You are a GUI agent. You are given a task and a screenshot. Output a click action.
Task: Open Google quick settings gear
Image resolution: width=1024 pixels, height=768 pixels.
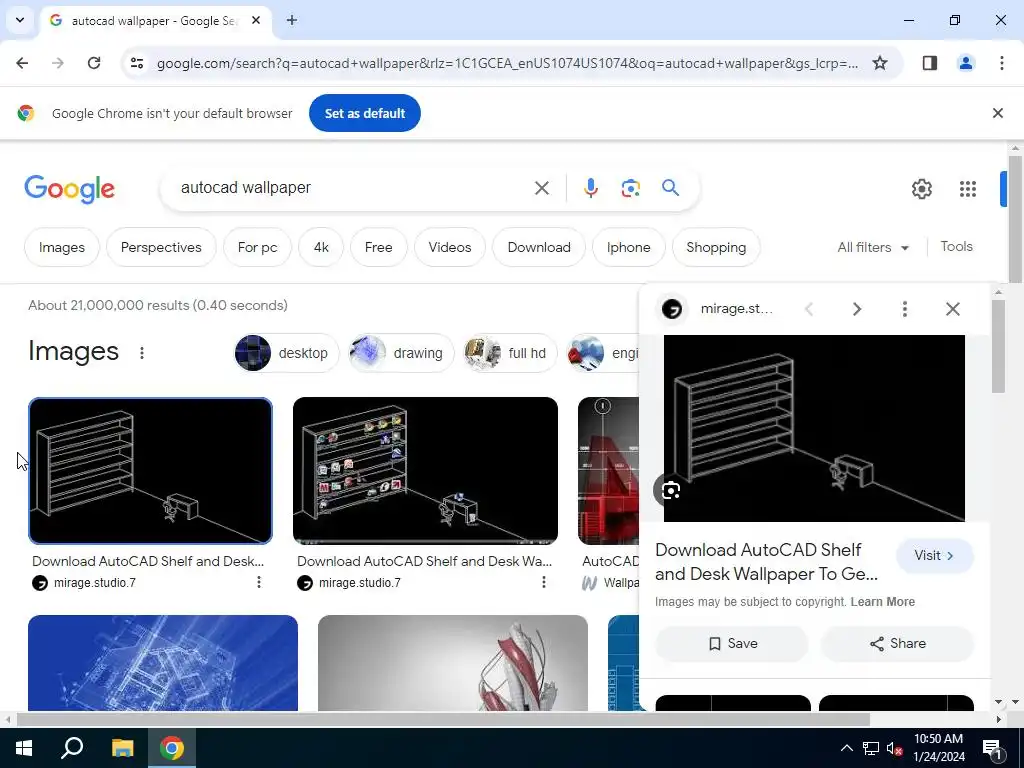click(921, 189)
